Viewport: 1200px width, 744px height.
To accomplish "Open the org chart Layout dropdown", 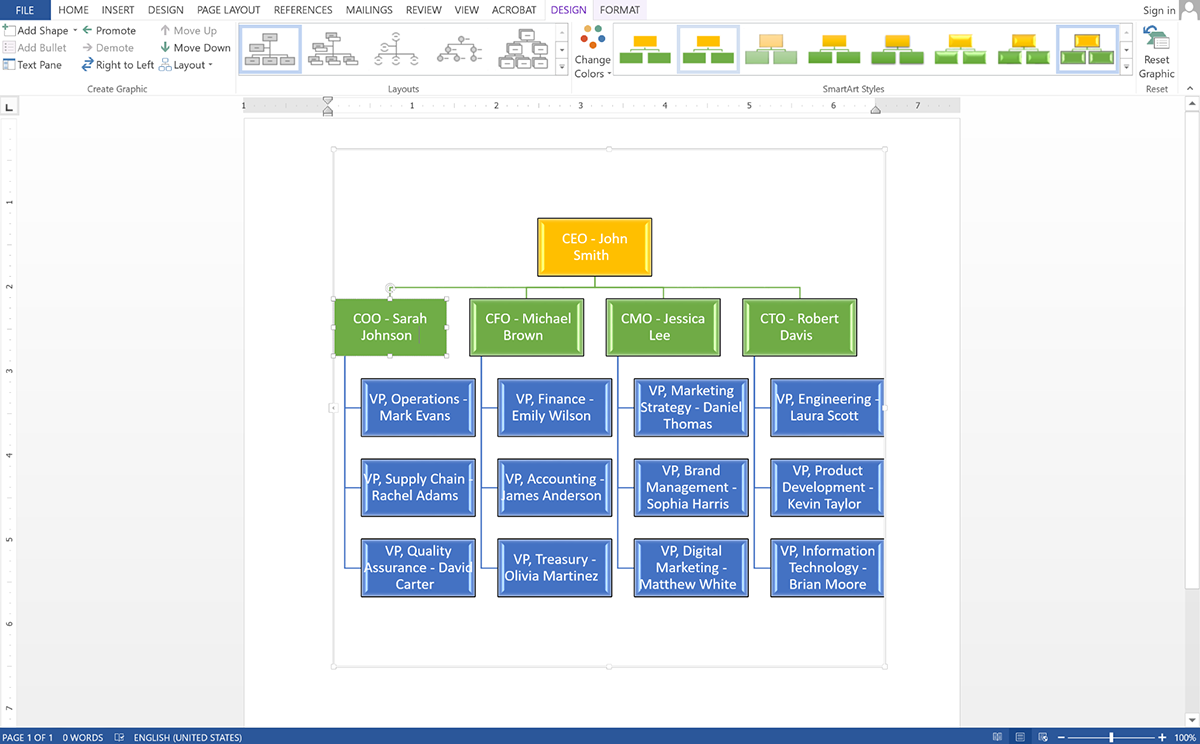I will point(186,65).
